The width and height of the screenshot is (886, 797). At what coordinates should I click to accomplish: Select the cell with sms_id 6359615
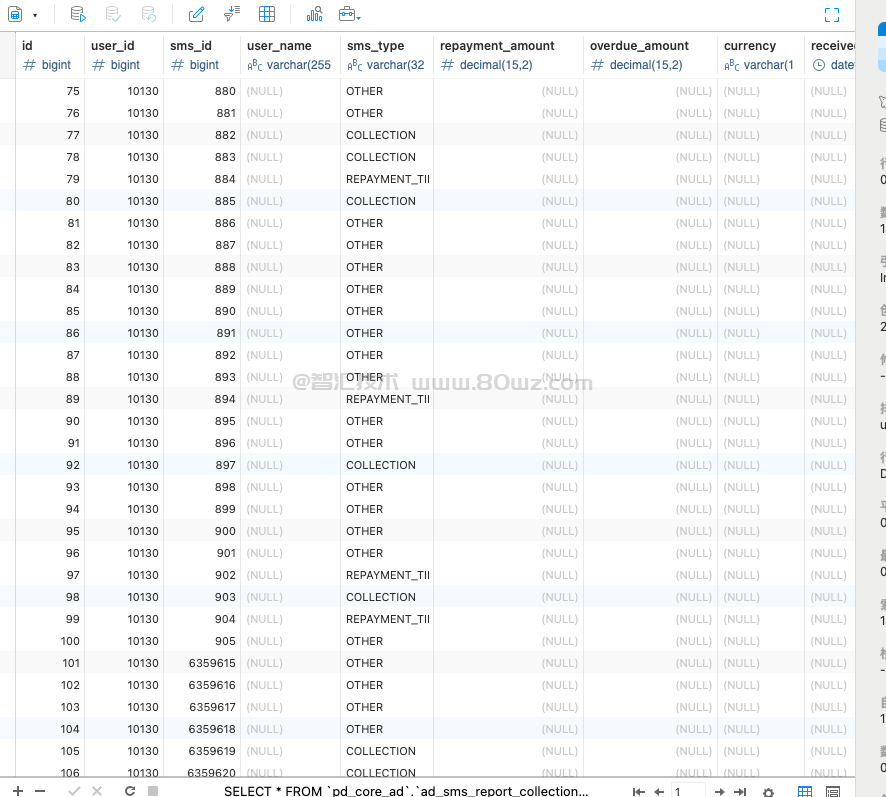click(x=202, y=663)
